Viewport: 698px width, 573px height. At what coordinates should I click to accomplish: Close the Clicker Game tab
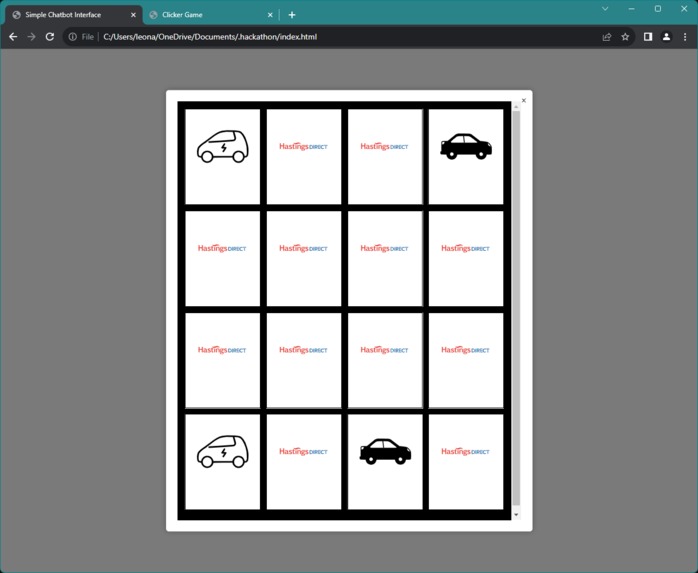[x=270, y=15]
